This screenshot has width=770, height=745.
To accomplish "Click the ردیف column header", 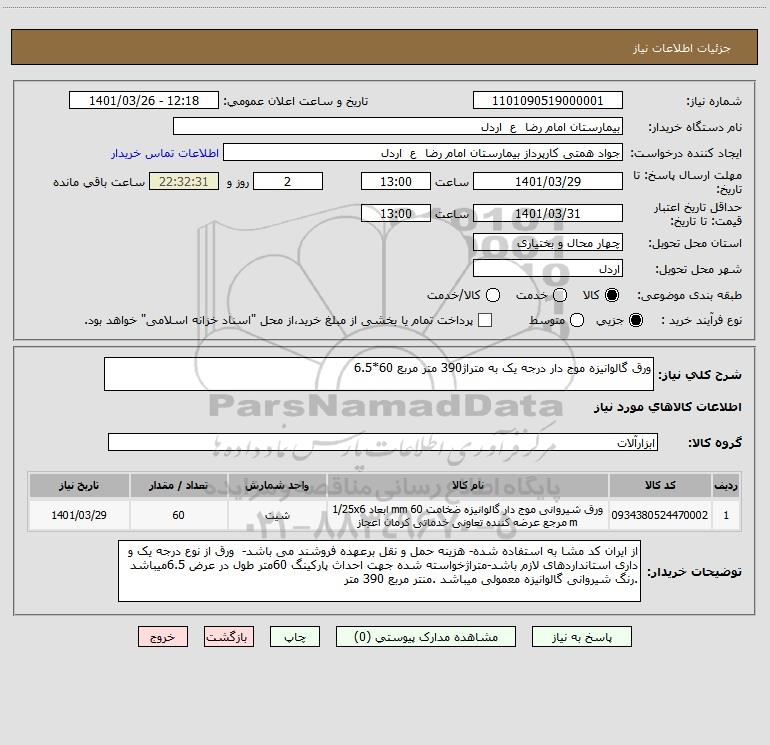I will pos(726,485).
